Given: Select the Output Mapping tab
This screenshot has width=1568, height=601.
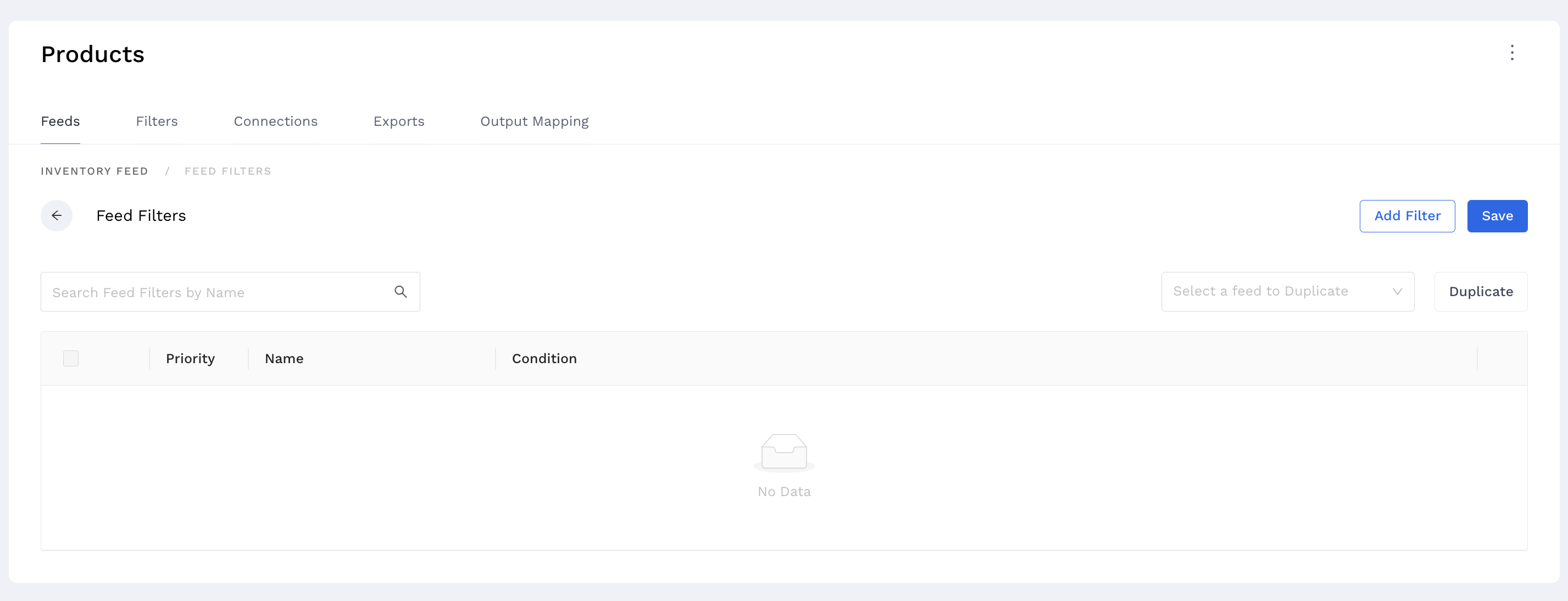Looking at the screenshot, I should (534, 121).
